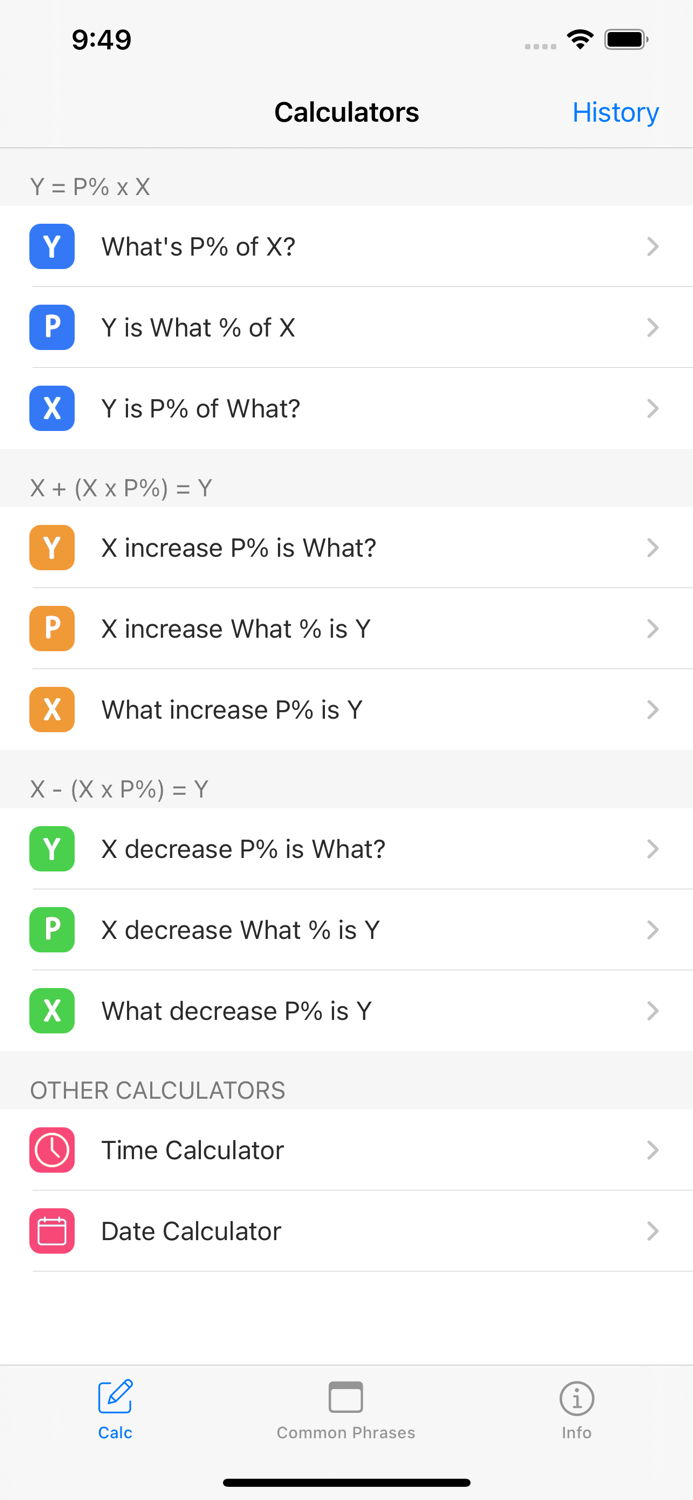This screenshot has height=1500, width=693.
Task: Open the History screen
Action: click(616, 112)
